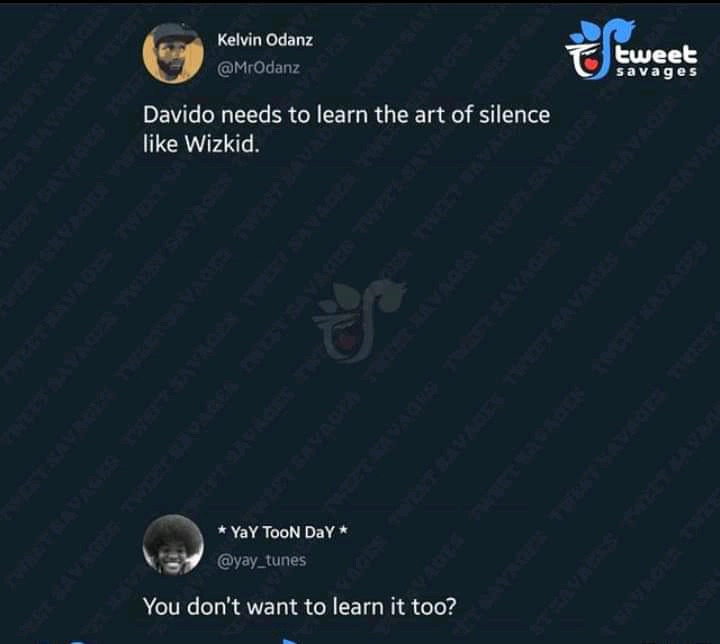
Task: Click the 'tweet' wordmark in the logo
Action: coord(657,53)
